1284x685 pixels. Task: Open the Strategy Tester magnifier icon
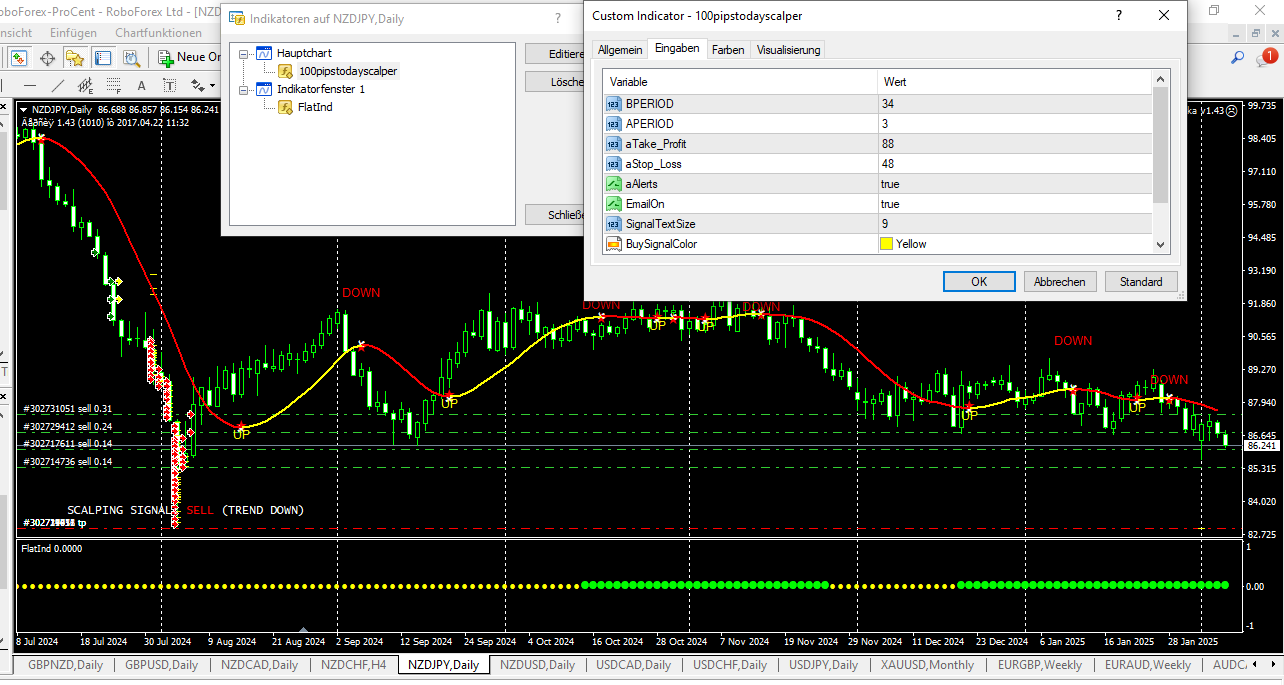point(131,58)
